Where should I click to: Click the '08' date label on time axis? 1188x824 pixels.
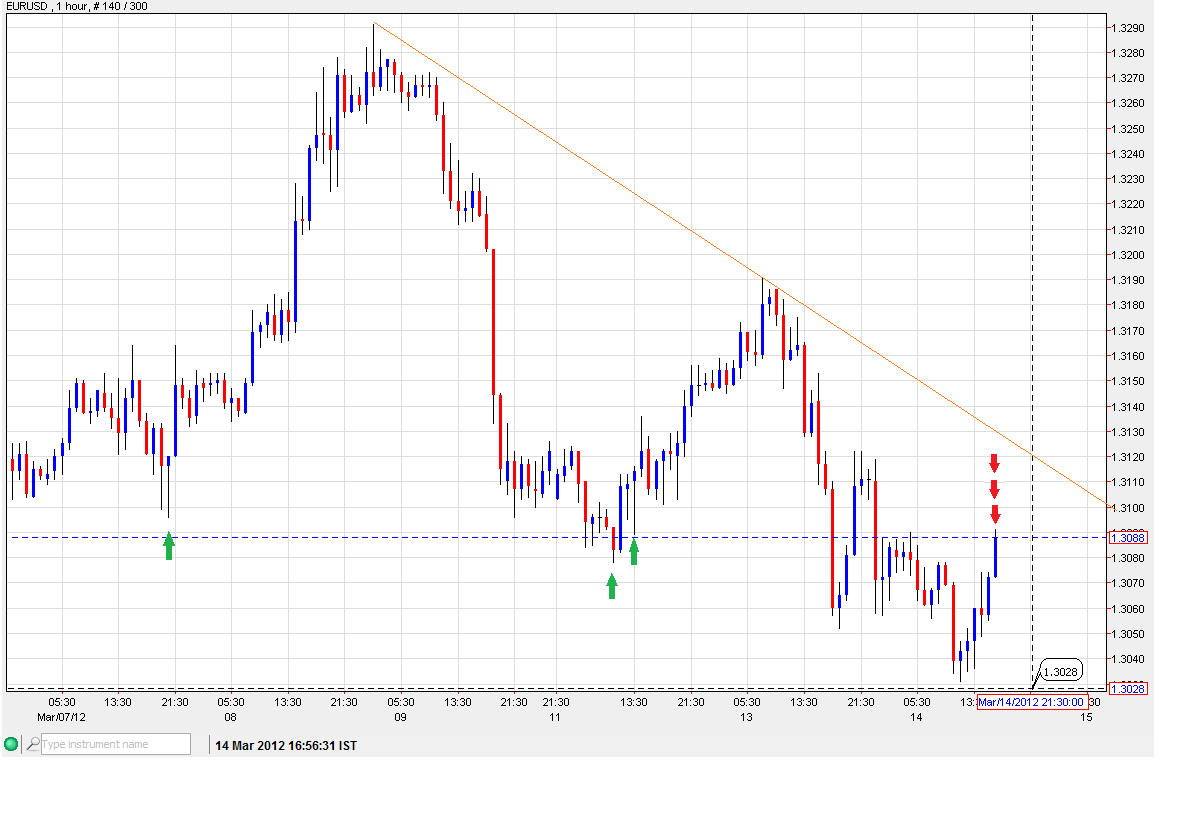tap(230, 716)
